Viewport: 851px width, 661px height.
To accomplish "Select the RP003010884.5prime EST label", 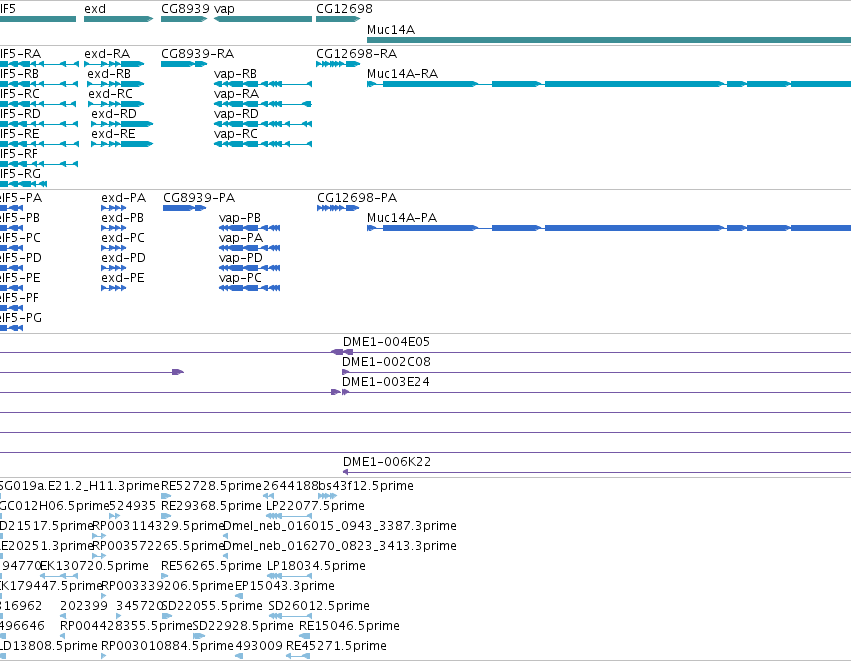I will click(x=167, y=646).
